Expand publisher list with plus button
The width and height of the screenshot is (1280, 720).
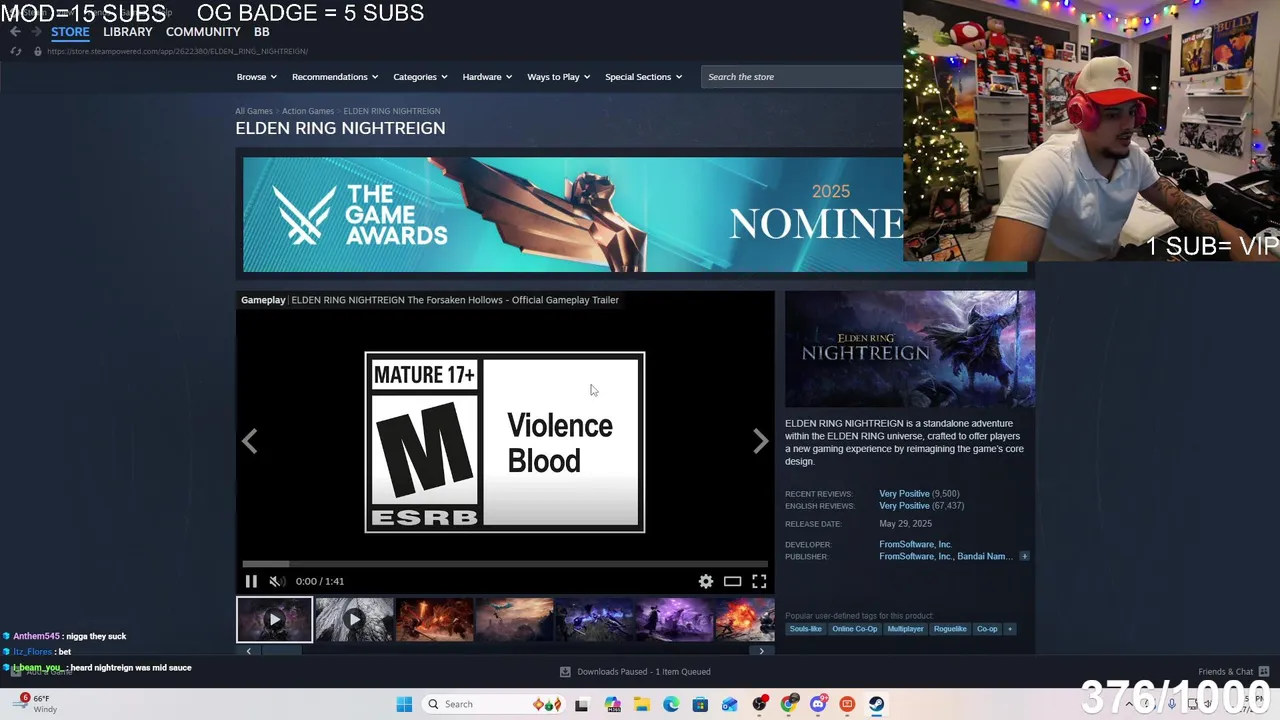pos(1024,557)
